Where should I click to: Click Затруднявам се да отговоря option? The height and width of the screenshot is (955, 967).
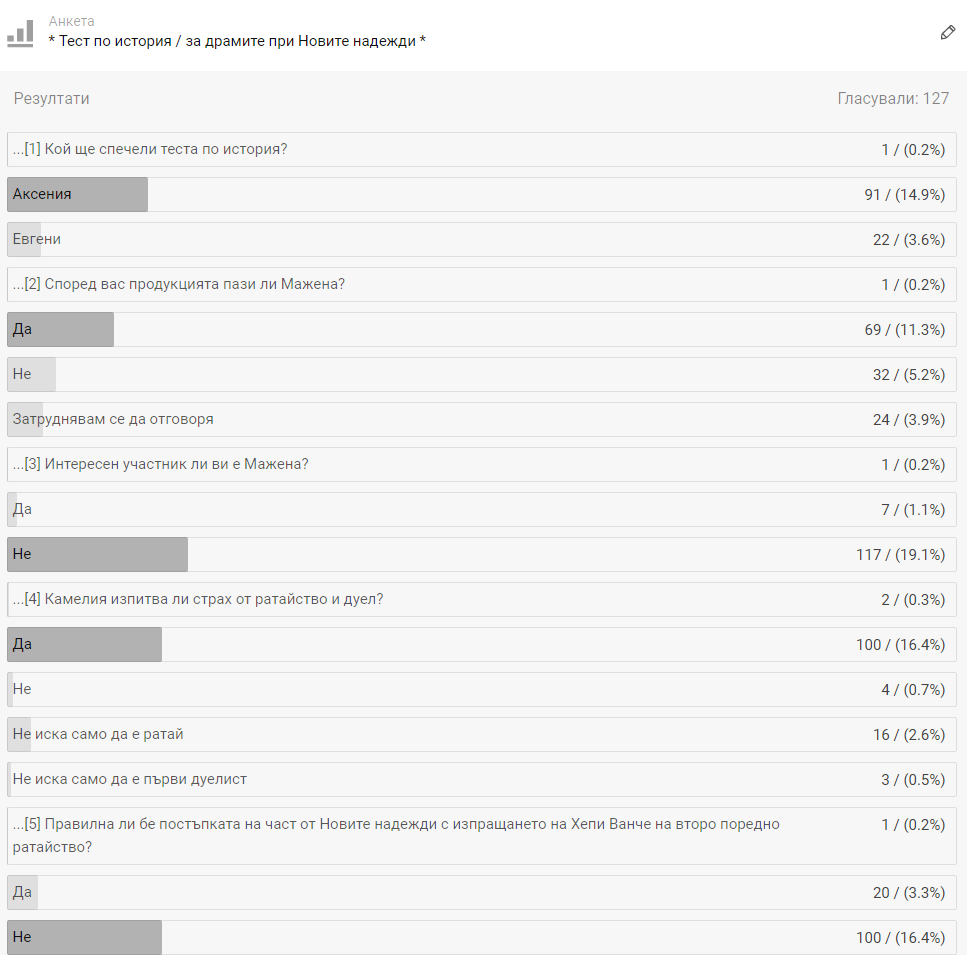click(482, 419)
